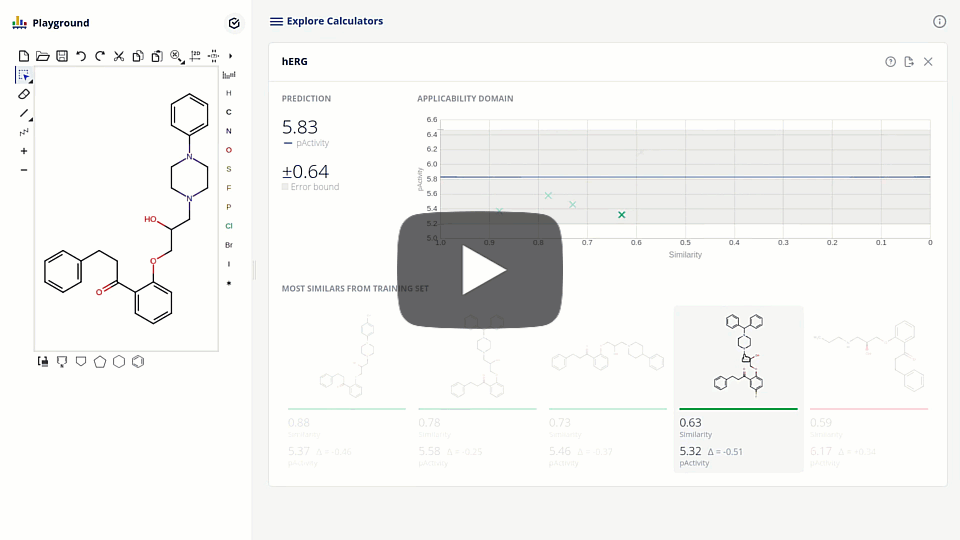Copy the selected structure
Screen dimensions: 960x540
138,56
